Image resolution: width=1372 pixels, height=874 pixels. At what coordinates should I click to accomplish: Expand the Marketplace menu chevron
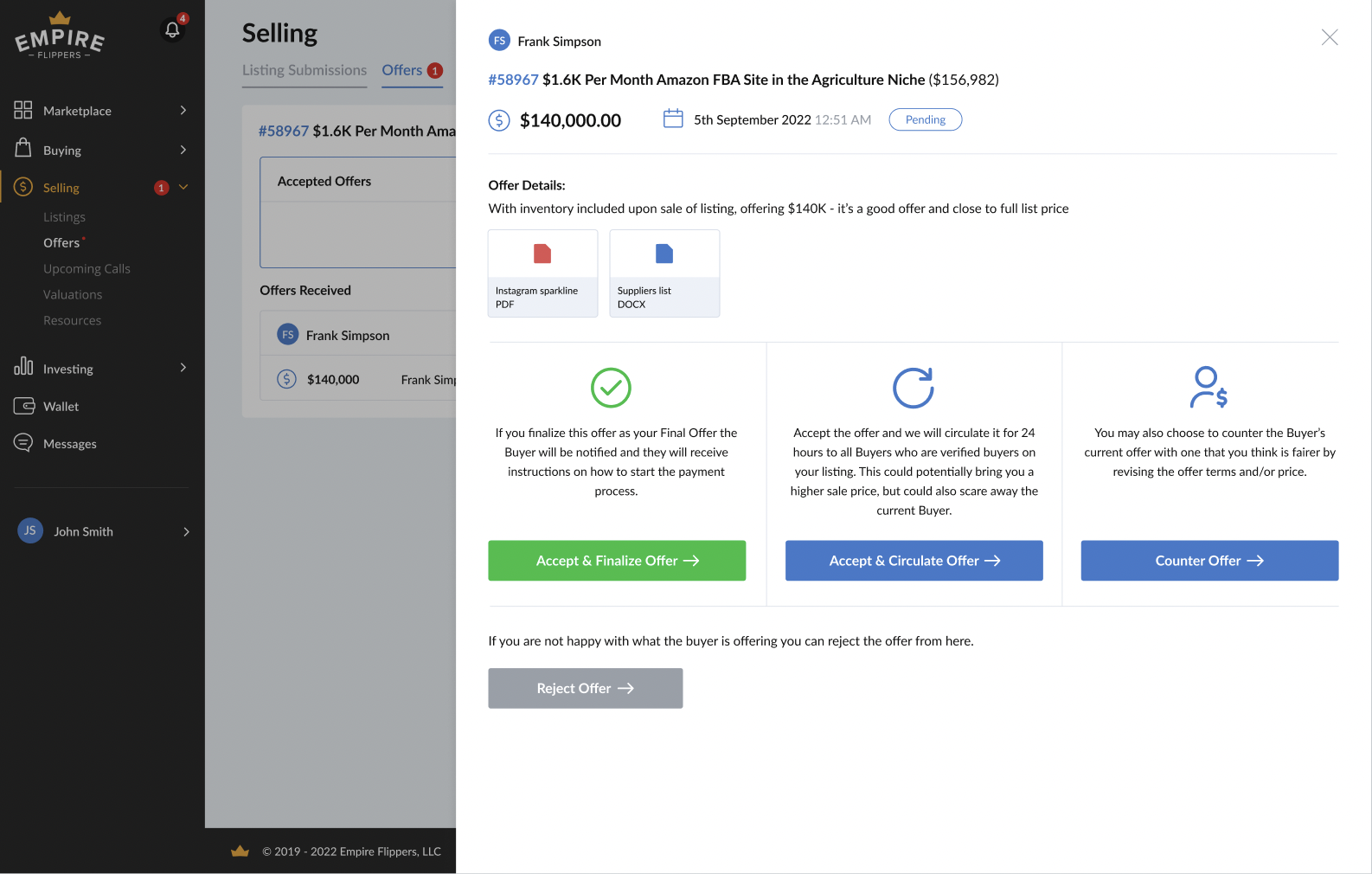click(x=183, y=110)
